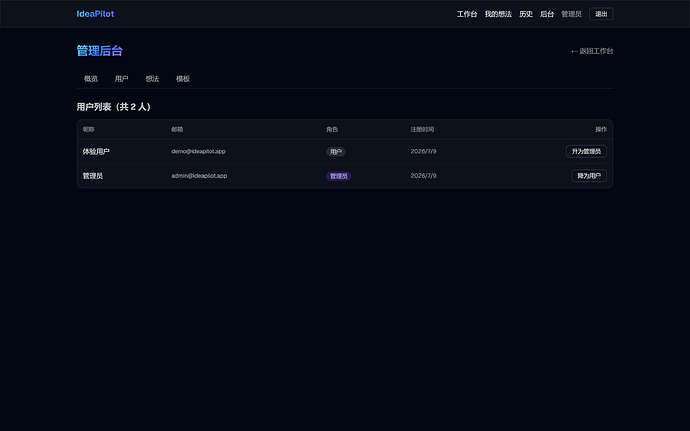Click the 操作 column header

pos(601,129)
